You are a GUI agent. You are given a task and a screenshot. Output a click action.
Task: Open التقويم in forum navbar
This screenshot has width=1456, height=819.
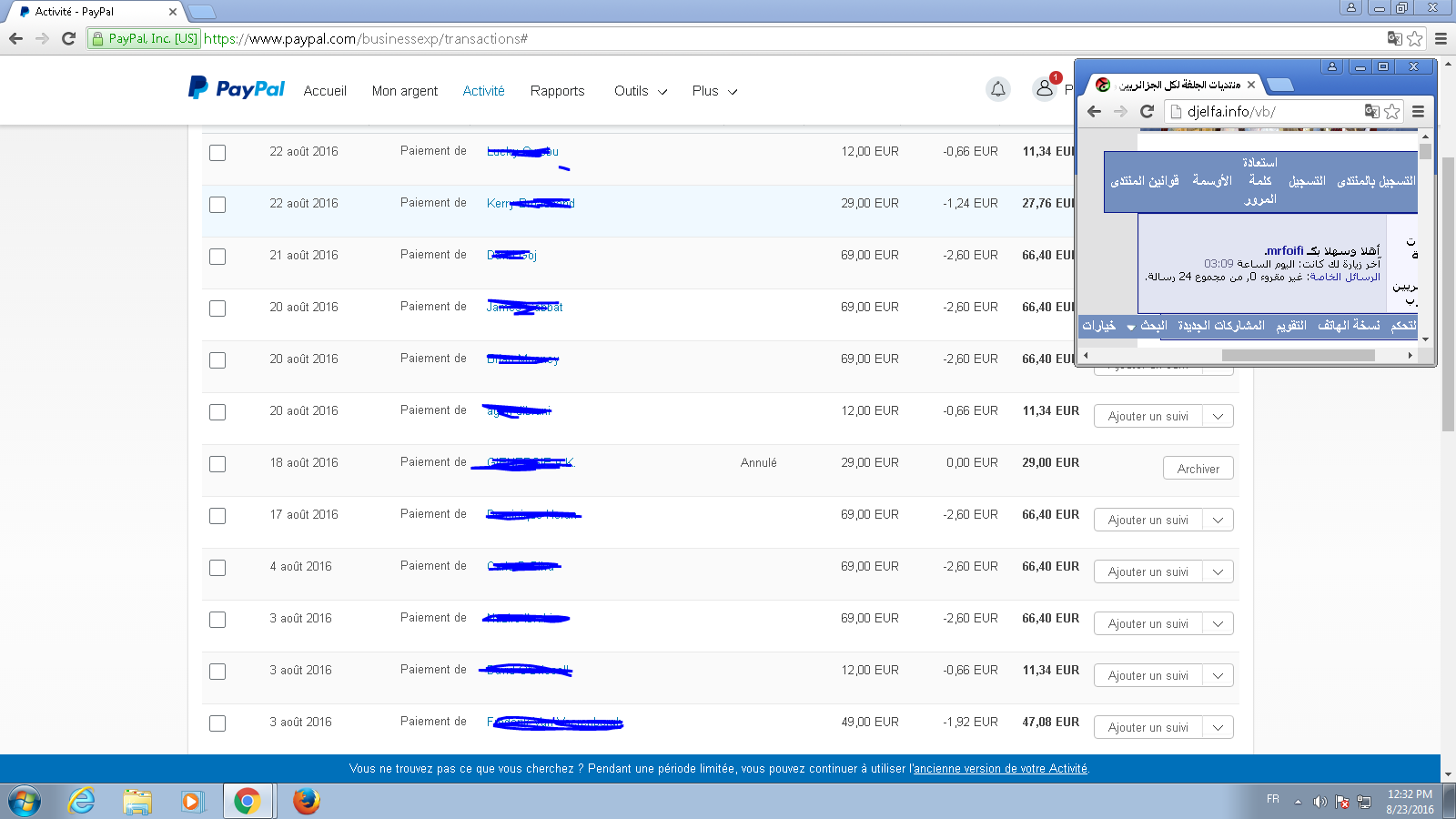coord(1291,326)
